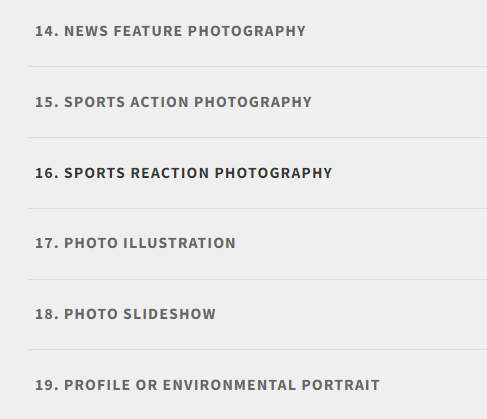Click the word FEATURE in item 14
Viewport: 487px width, 419px height.
point(148,31)
